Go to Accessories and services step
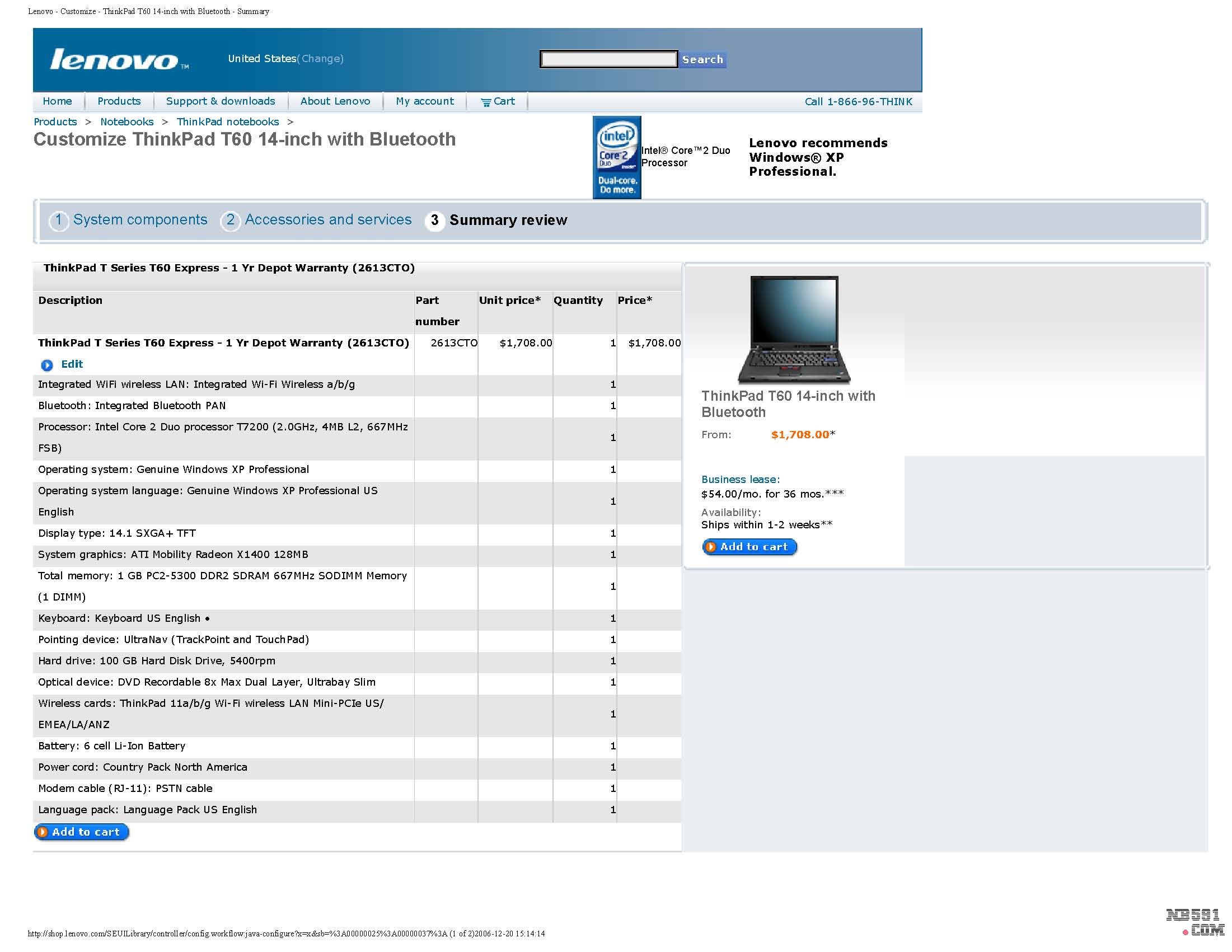Image resolution: width=1232 pixels, height=952 pixels. pos(328,220)
